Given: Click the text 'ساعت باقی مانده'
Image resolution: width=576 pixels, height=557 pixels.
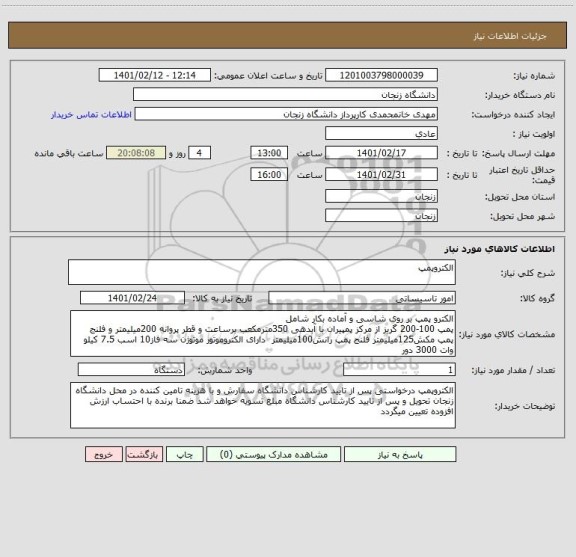Looking at the screenshot, I should click(x=69, y=153).
